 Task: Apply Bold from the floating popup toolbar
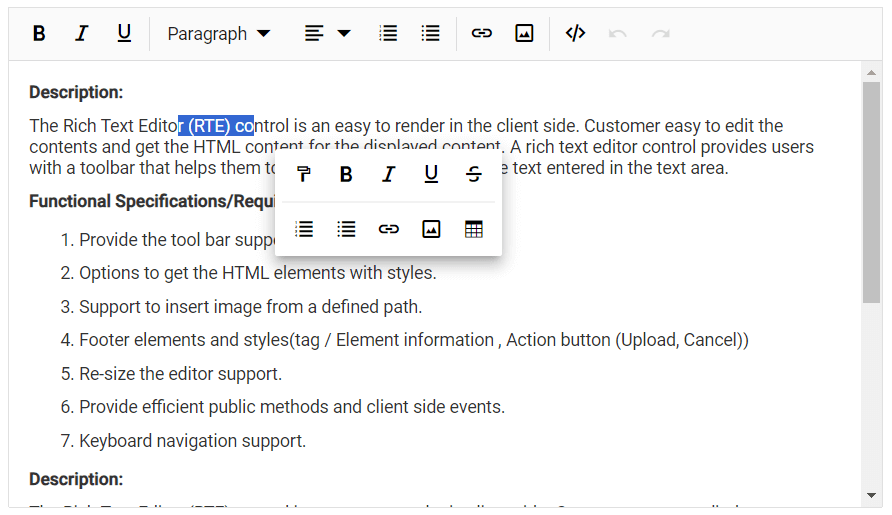click(x=346, y=175)
